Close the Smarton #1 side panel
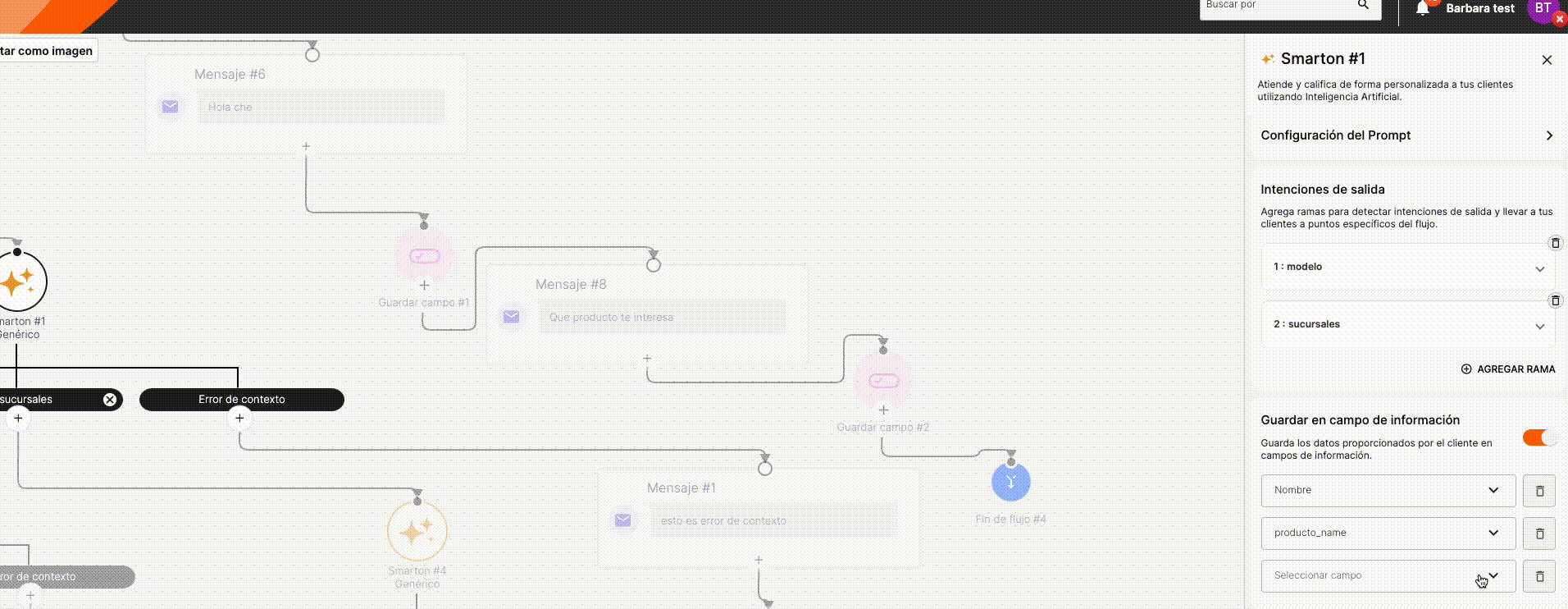This screenshot has width=1568, height=609. 1547,60
